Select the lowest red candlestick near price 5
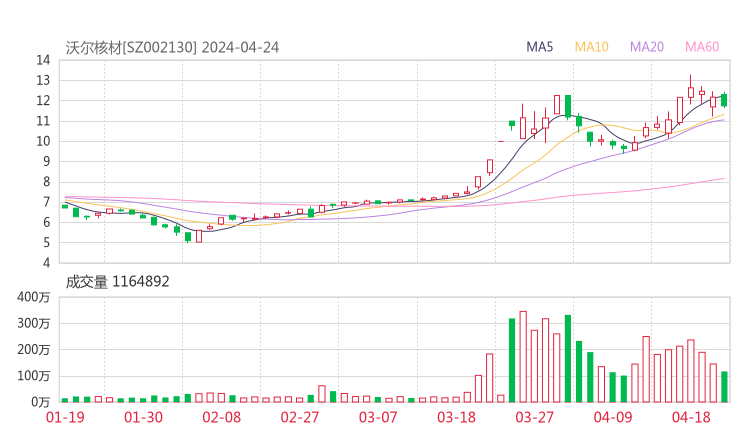 tap(199, 236)
